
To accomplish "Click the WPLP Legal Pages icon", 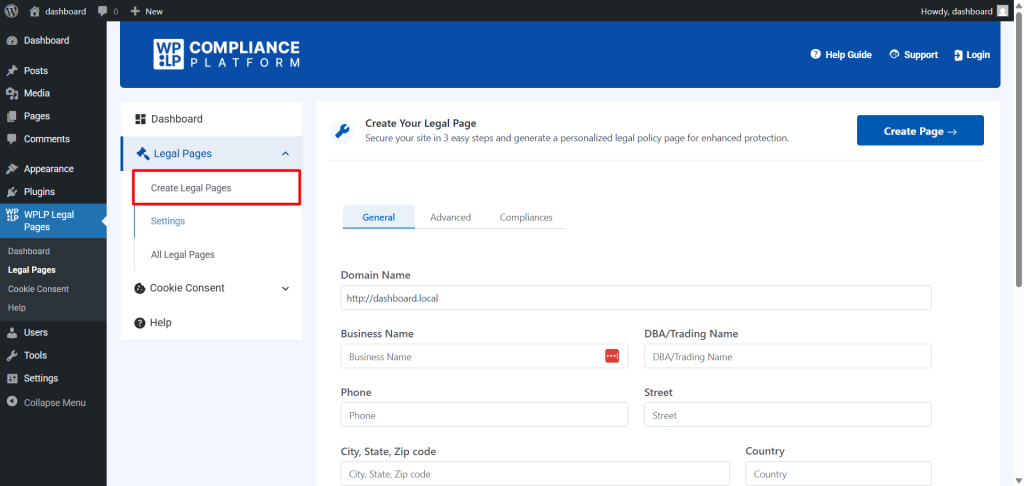I will click(x=12, y=215).
